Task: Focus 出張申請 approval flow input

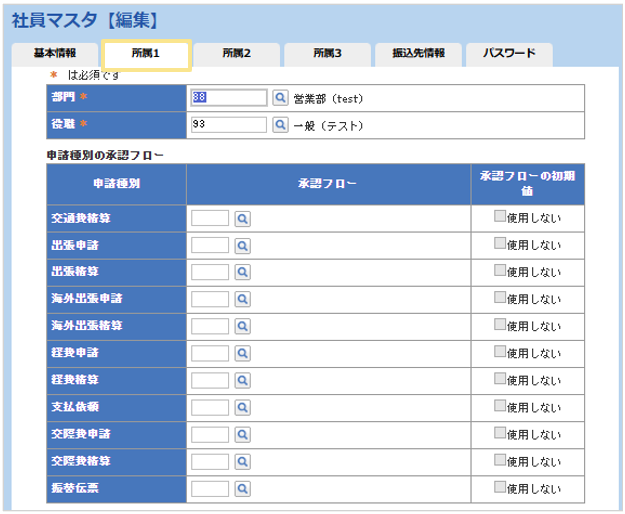Action: pyautogui.click(x=210, y=245)
